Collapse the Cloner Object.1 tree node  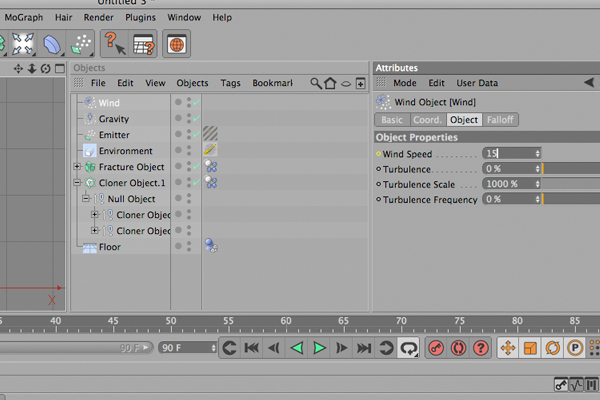pos(77,183)
